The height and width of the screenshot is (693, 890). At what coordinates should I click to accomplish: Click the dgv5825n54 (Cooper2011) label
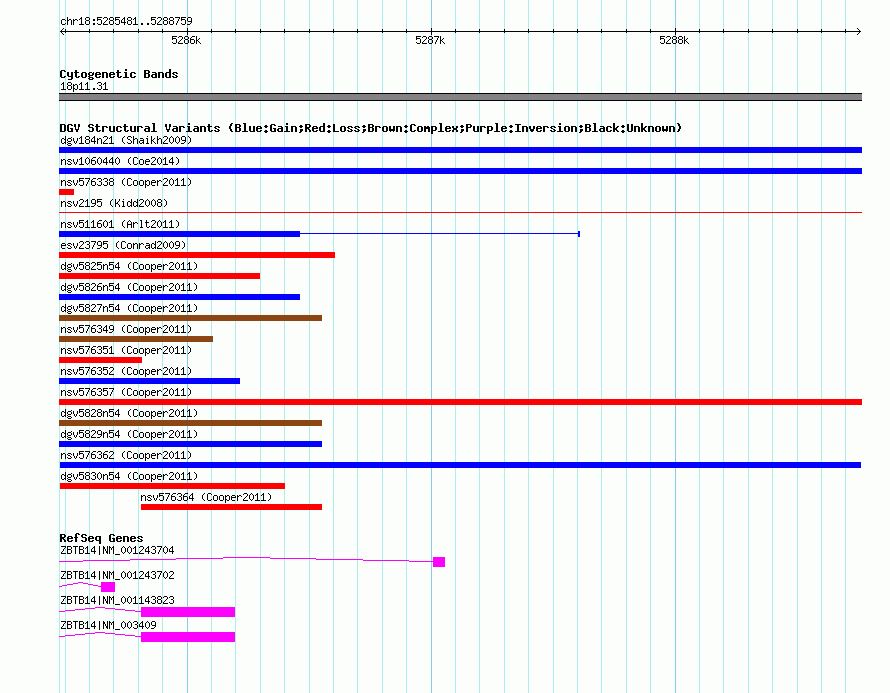(x=129, y=266)
